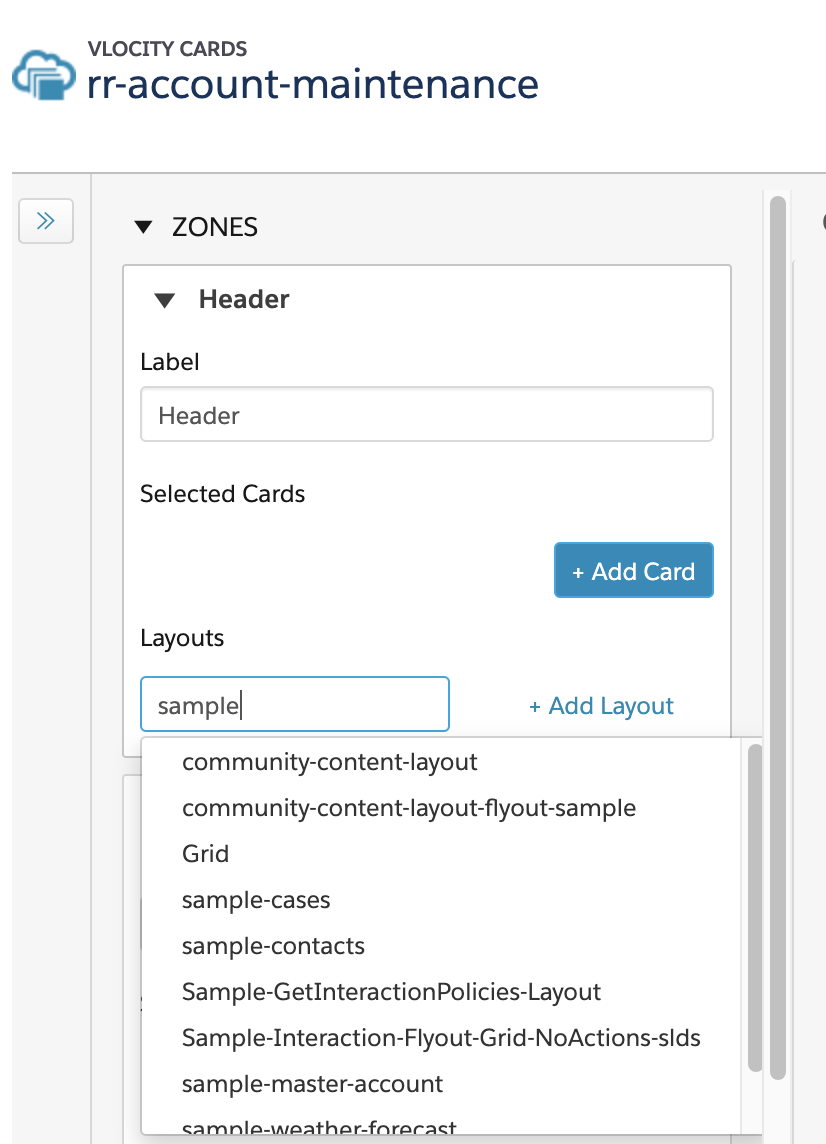Collapse the ZONES section triangle
This screenshot has width=826, height=1144.
pyautogui.click(x=144, y=227)
